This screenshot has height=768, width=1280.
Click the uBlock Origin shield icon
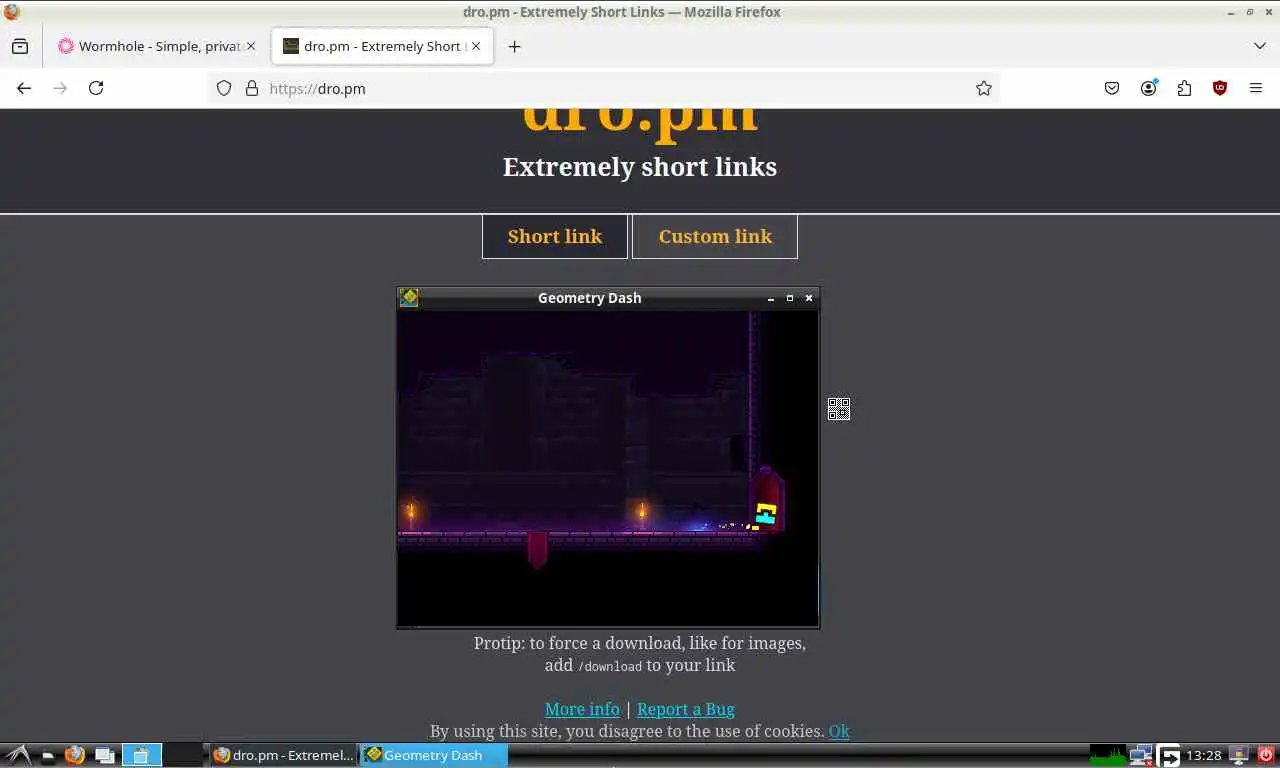(x=1220, y=88)
